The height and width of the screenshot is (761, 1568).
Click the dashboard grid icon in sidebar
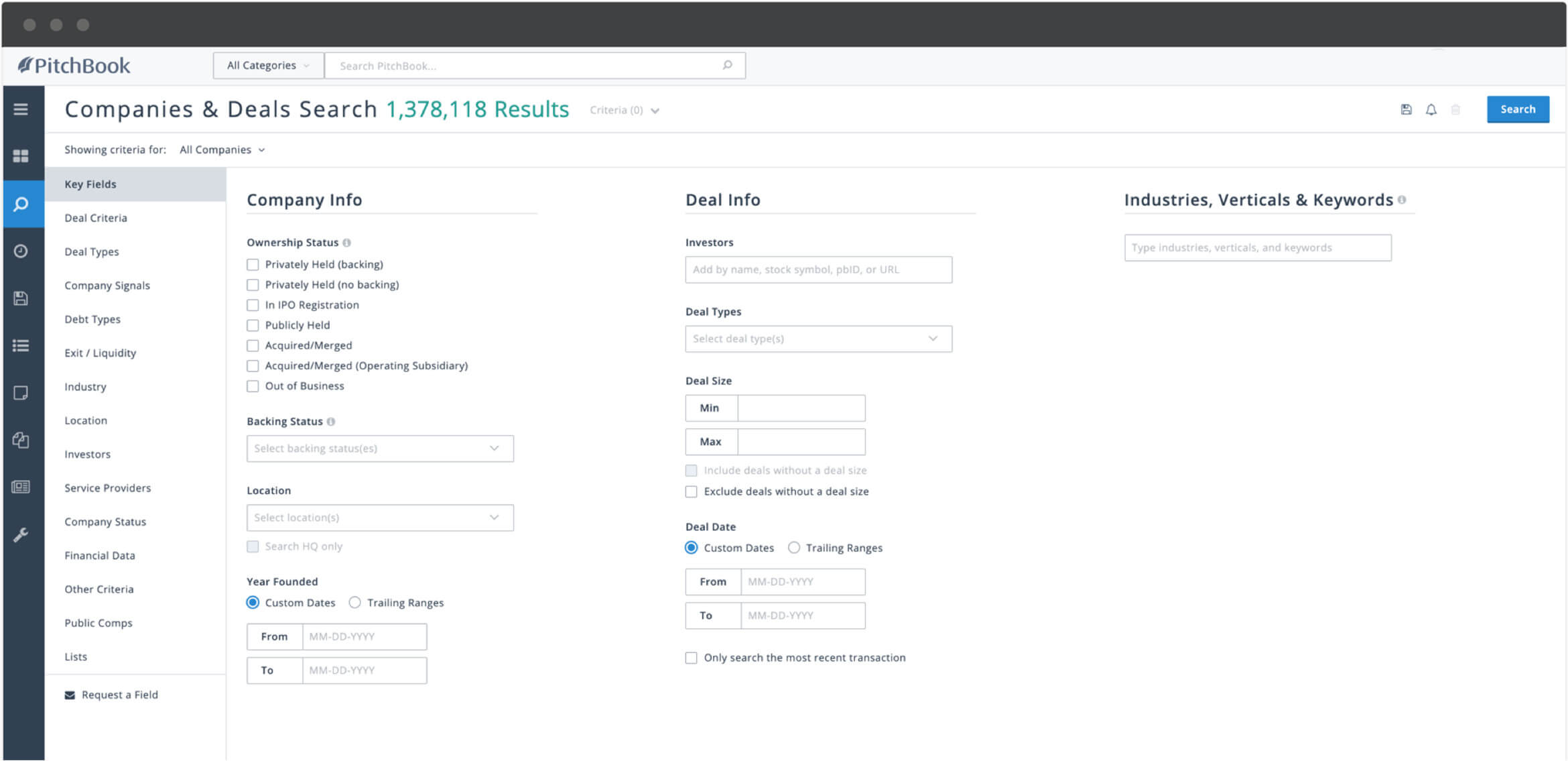[x=21, y=156]
